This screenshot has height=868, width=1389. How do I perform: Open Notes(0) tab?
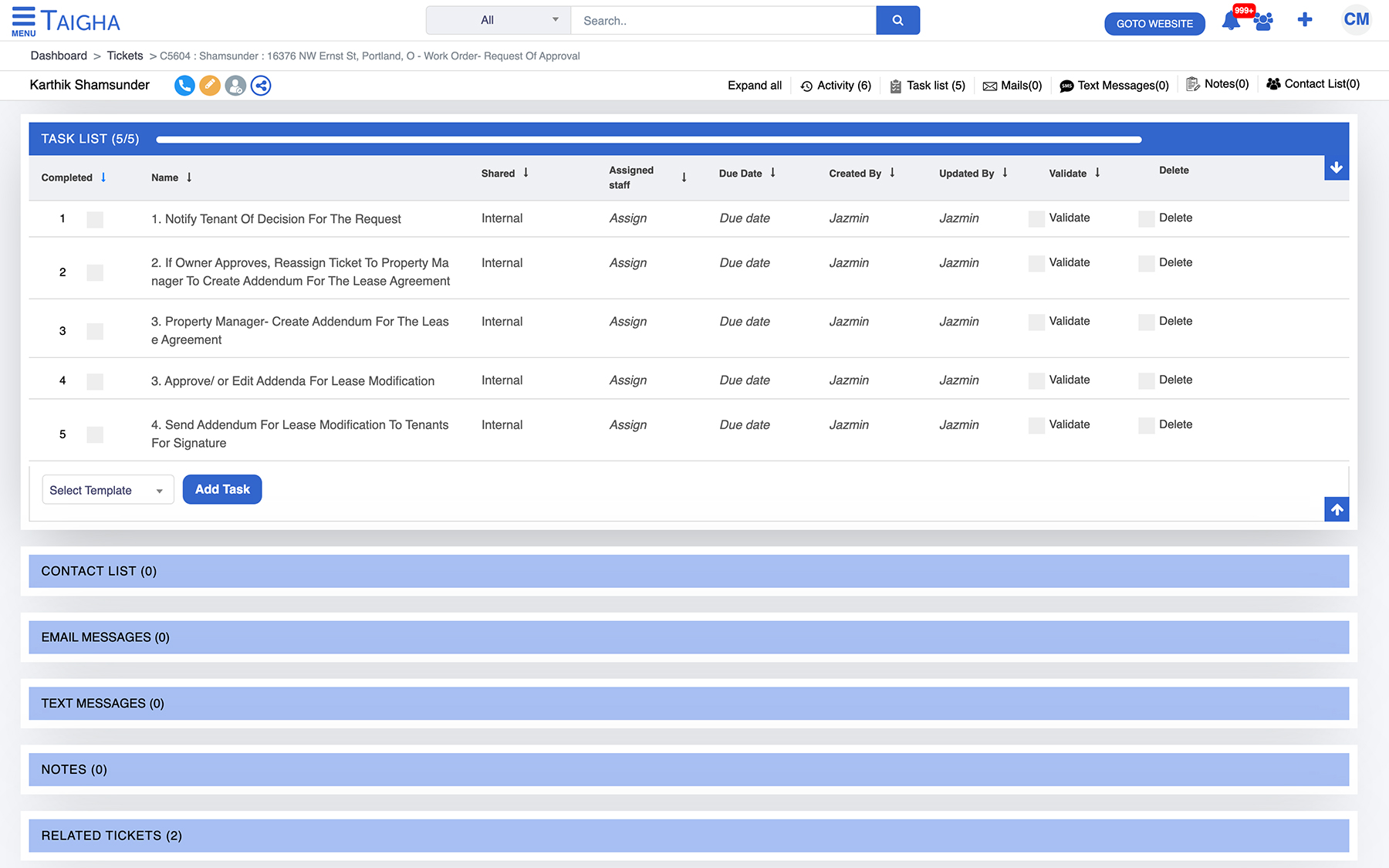tap(1217, 84)
